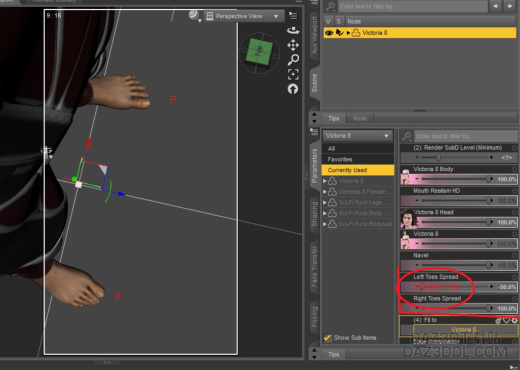Expand the Genesis 8 Female tree item
The image size is (520, 370).
click(325, 192)
